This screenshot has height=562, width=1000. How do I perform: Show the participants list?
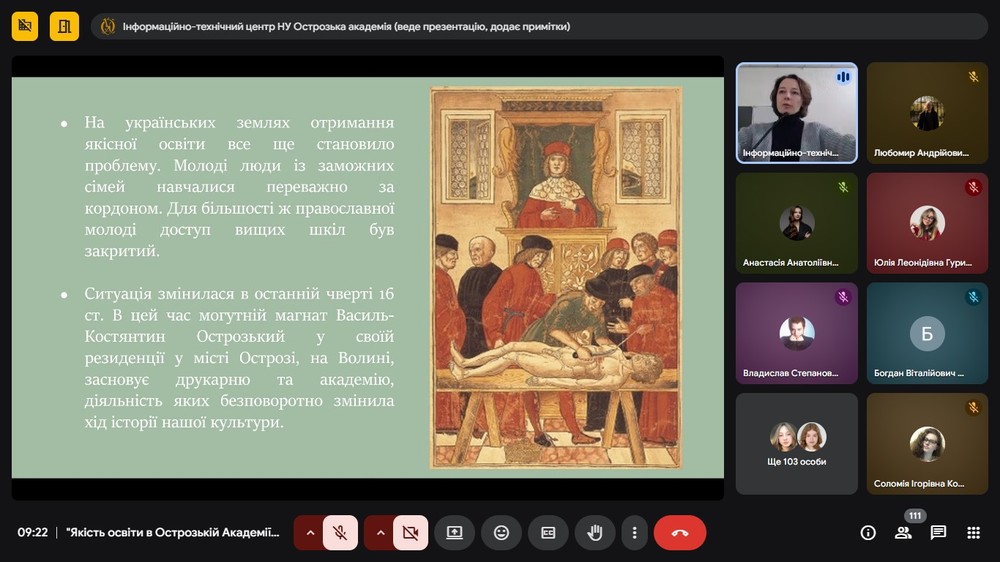(903, 533)
